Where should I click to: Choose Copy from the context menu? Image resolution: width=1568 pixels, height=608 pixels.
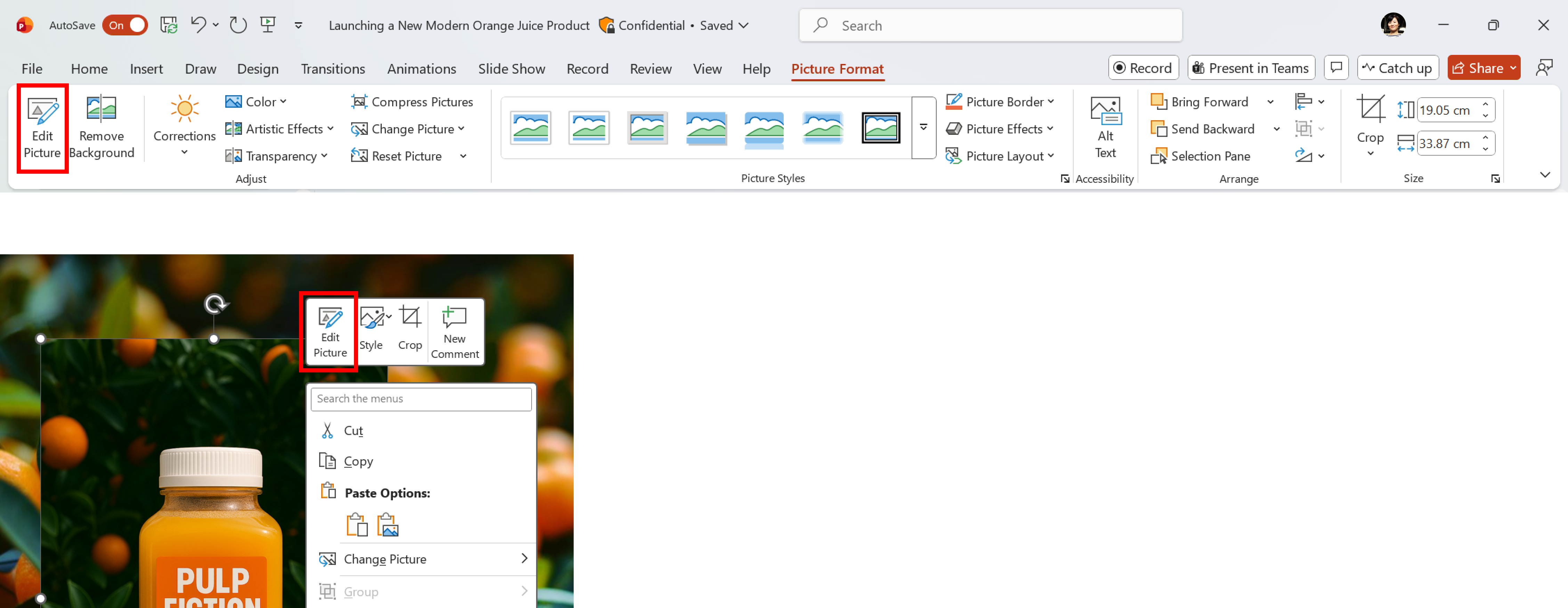click(358, 461)
